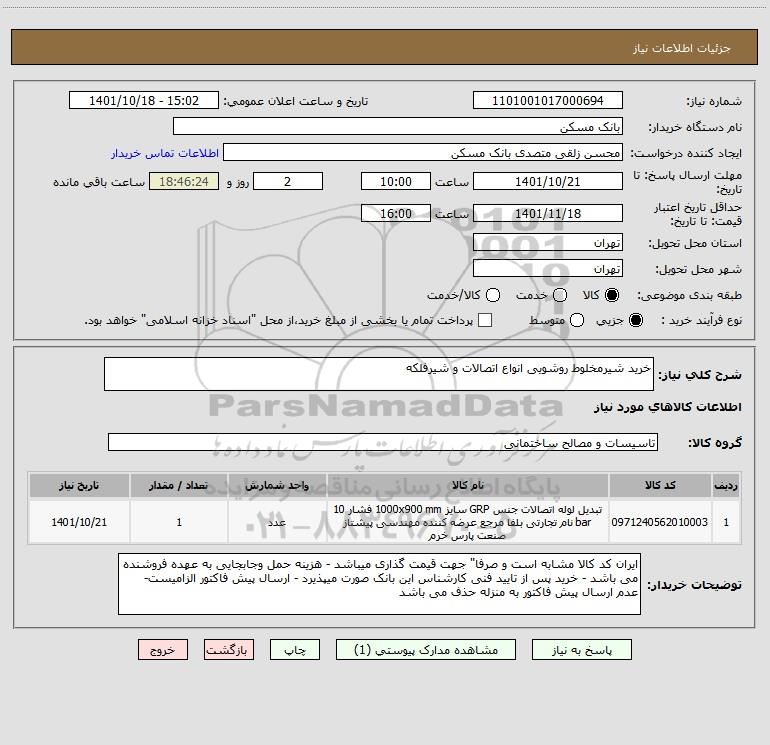
Task: Open the اطلاعات تماس خریدار link
Action: click(165, 153)
